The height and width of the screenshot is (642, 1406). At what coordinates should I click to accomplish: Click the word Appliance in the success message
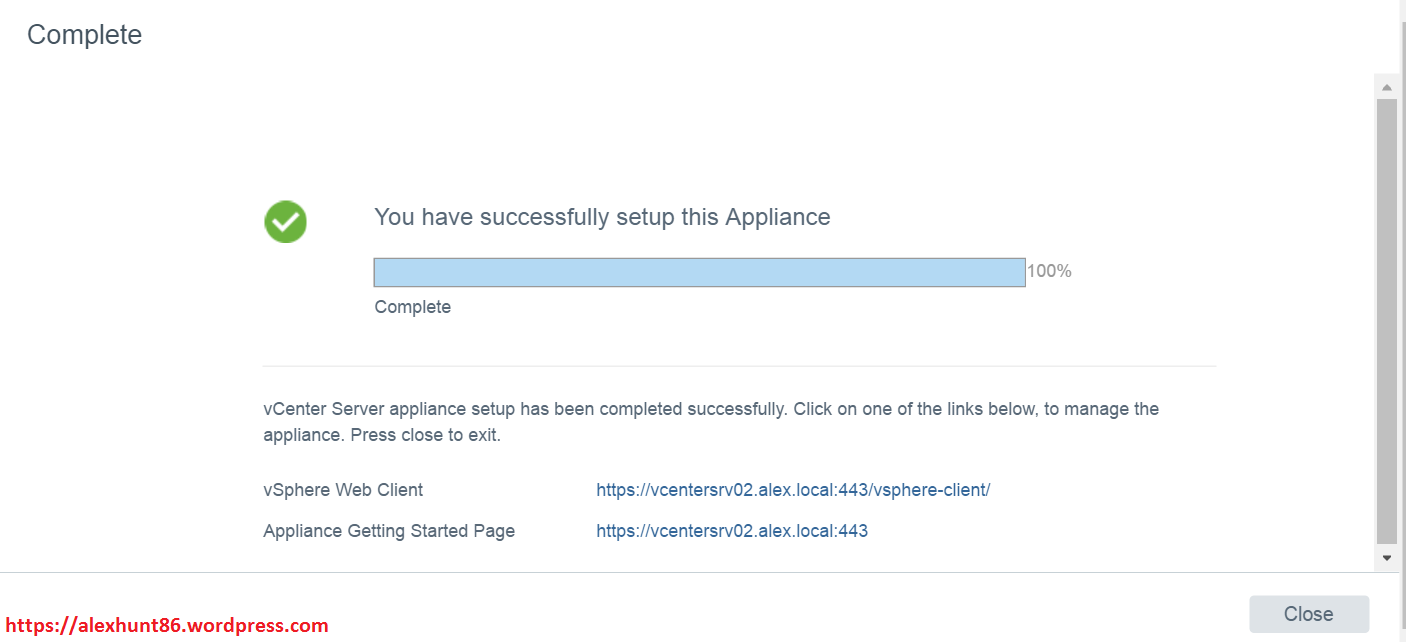(x=778, y=217)
